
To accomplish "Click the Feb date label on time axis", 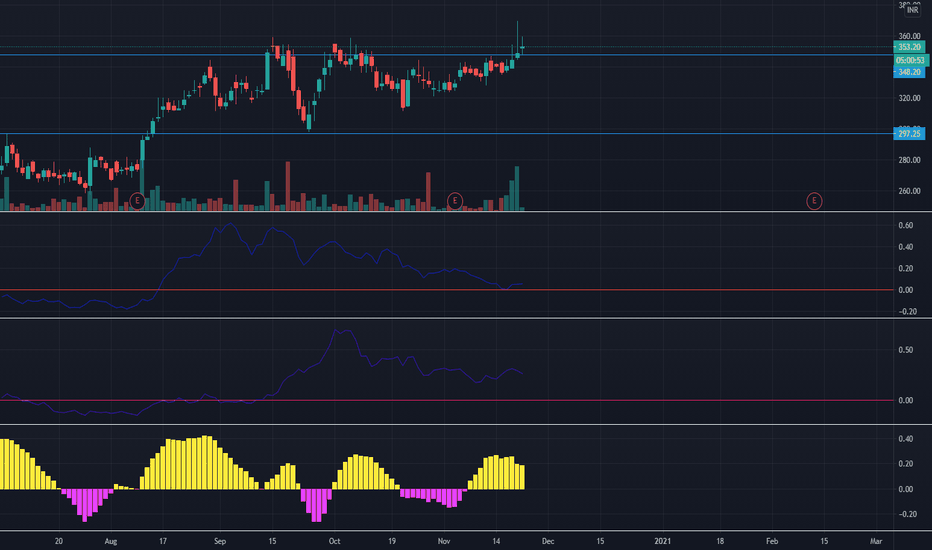I will pyautogui.click(x=772, y=541).
